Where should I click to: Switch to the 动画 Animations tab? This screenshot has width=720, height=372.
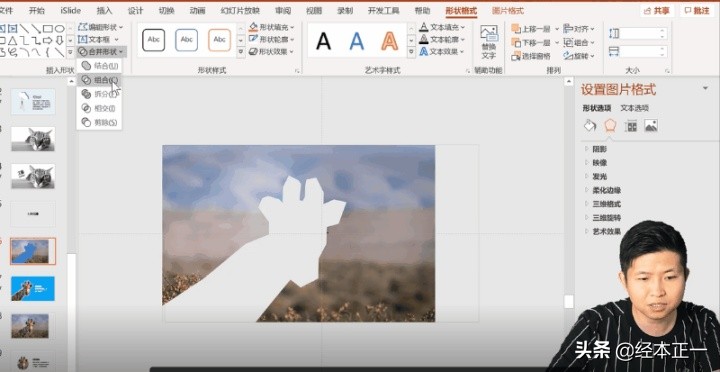(x=197, y=11)
